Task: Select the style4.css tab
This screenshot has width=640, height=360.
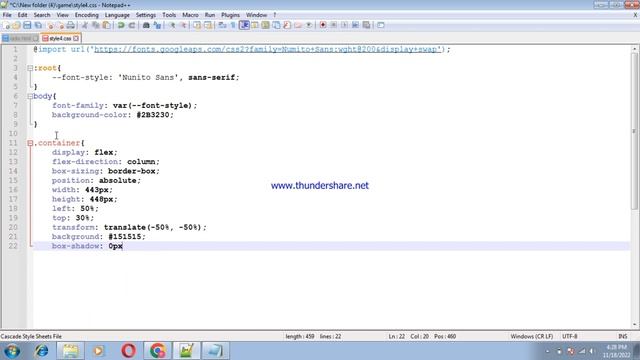Action: 60,38
